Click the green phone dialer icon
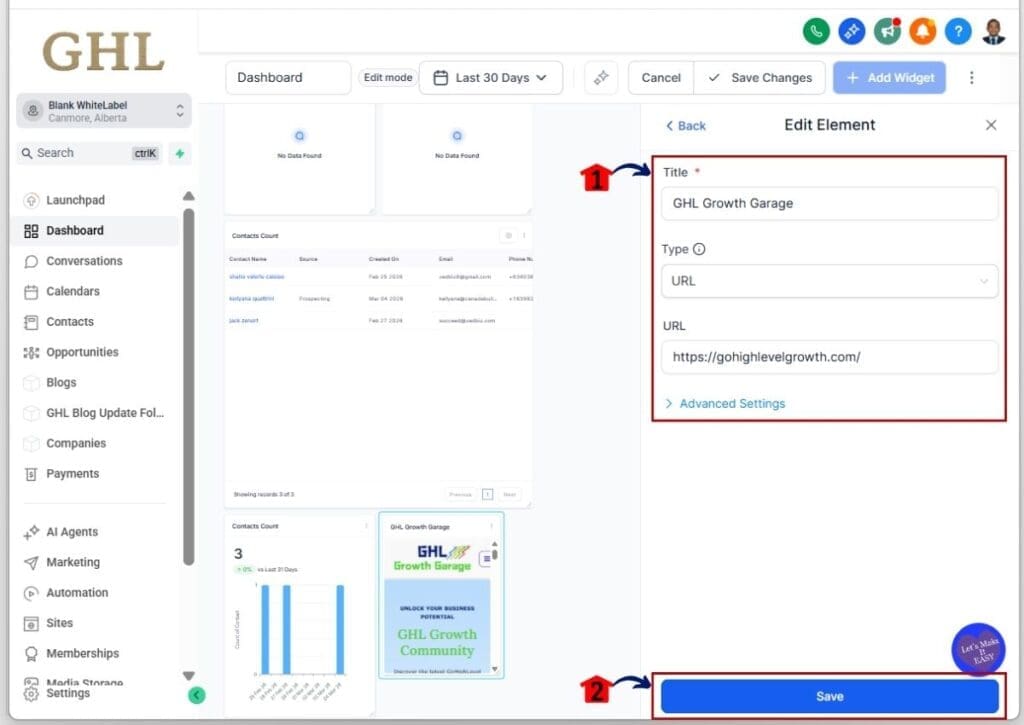The width and height of the screenshot is (1024, 725). point(816,31)
